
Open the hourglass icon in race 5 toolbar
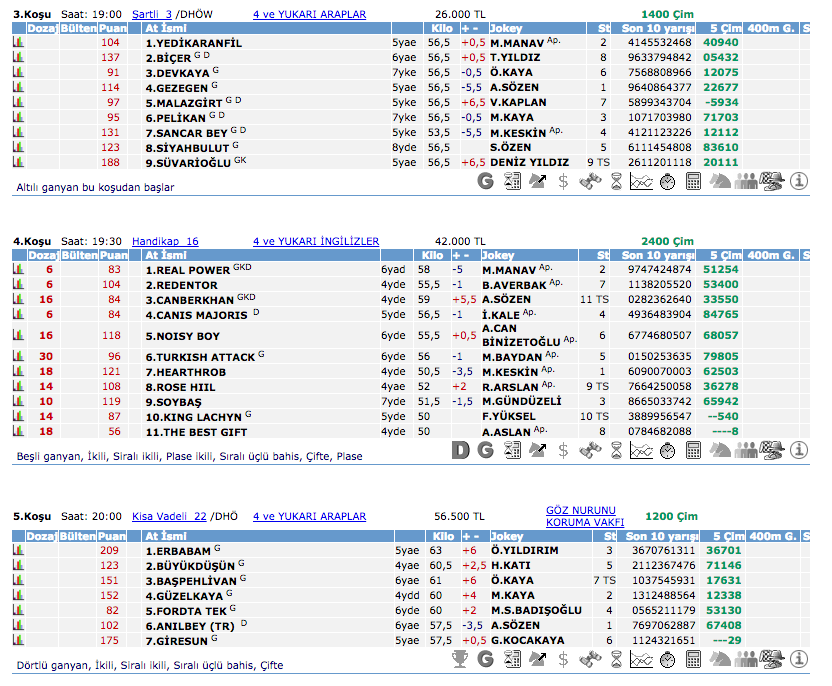click(616, 659)
